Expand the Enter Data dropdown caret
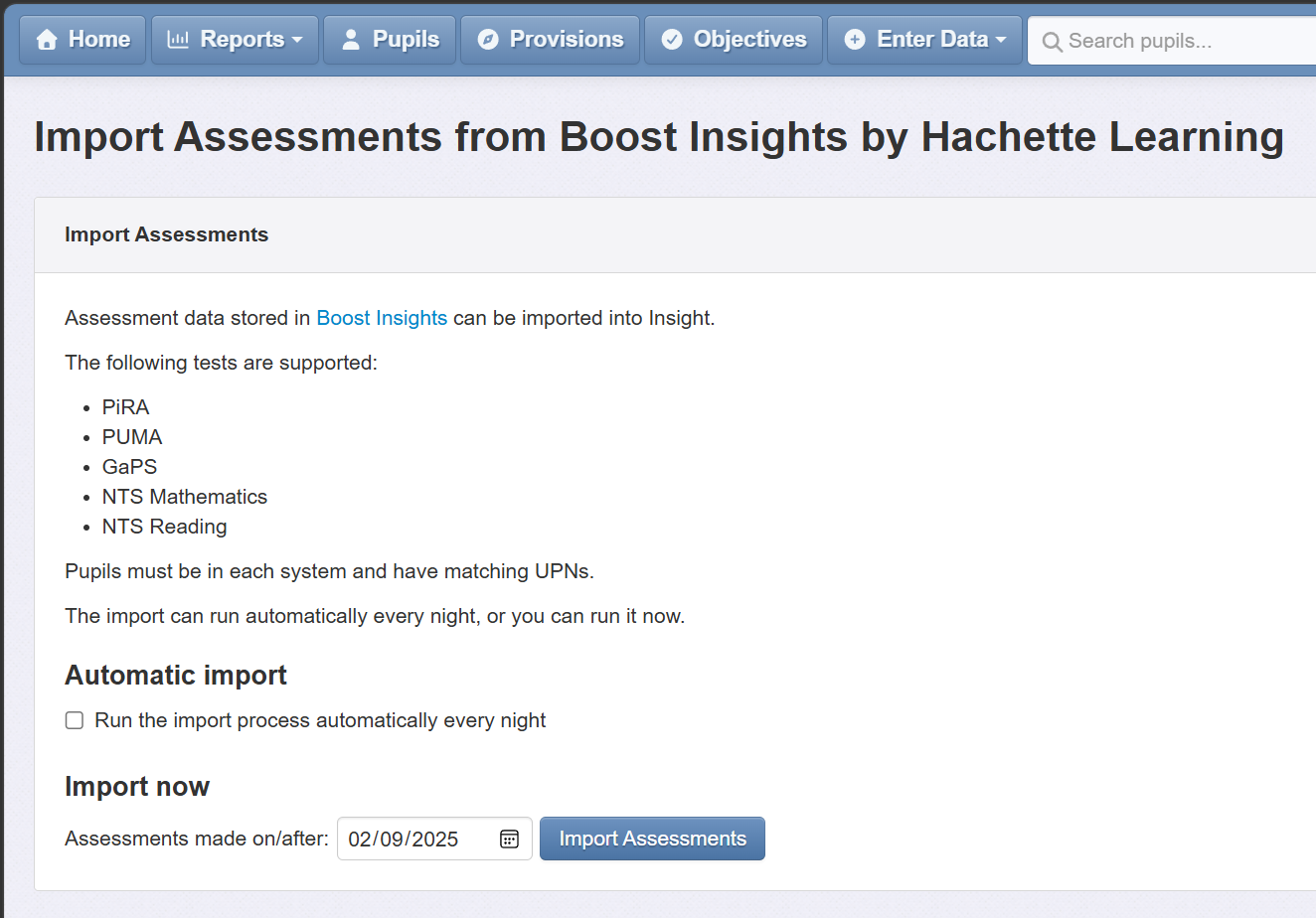The width and height of the screenshot is (1316, 918). coord(1001,41)
